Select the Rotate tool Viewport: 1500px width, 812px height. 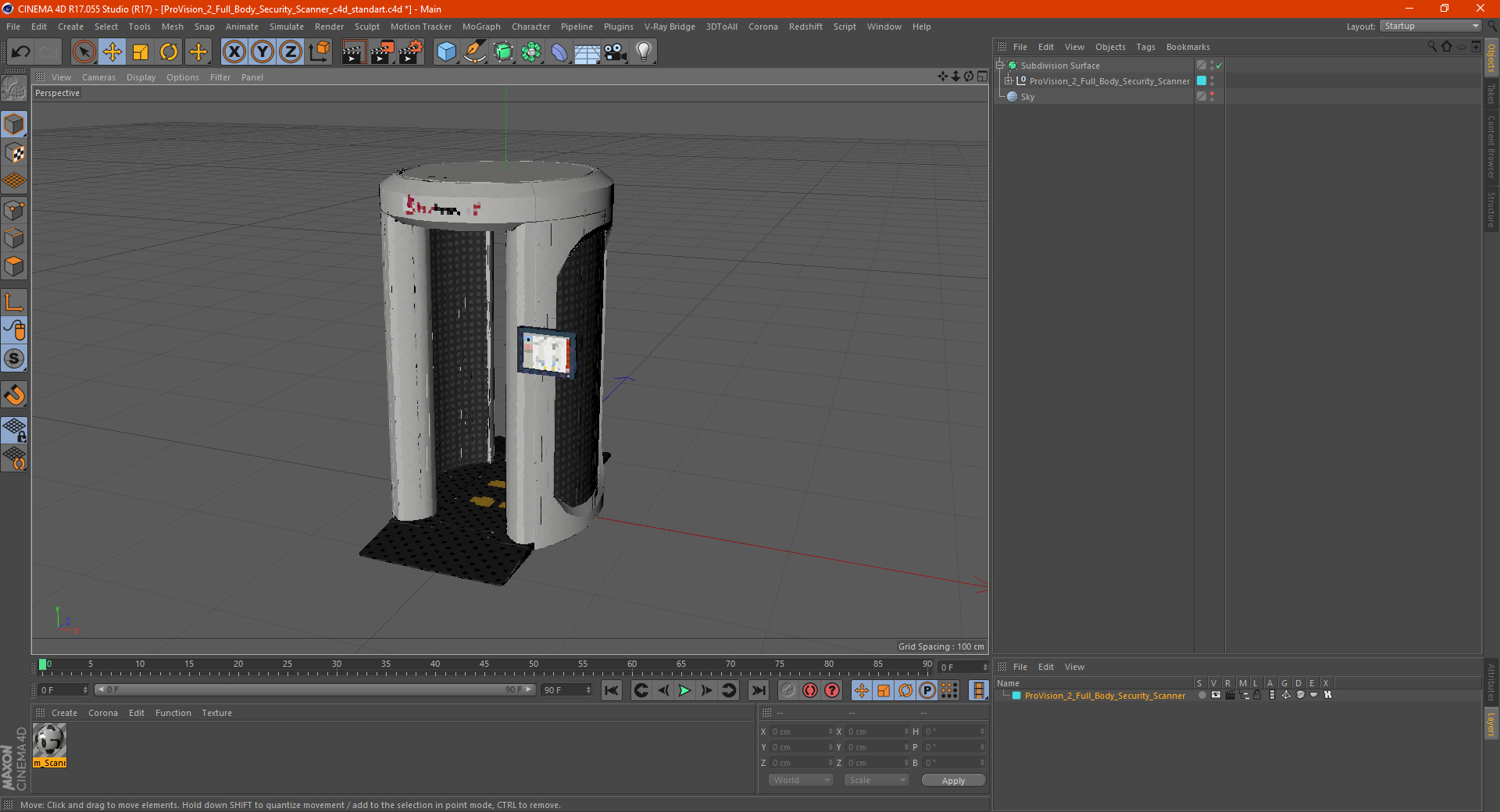coord(169,52)
